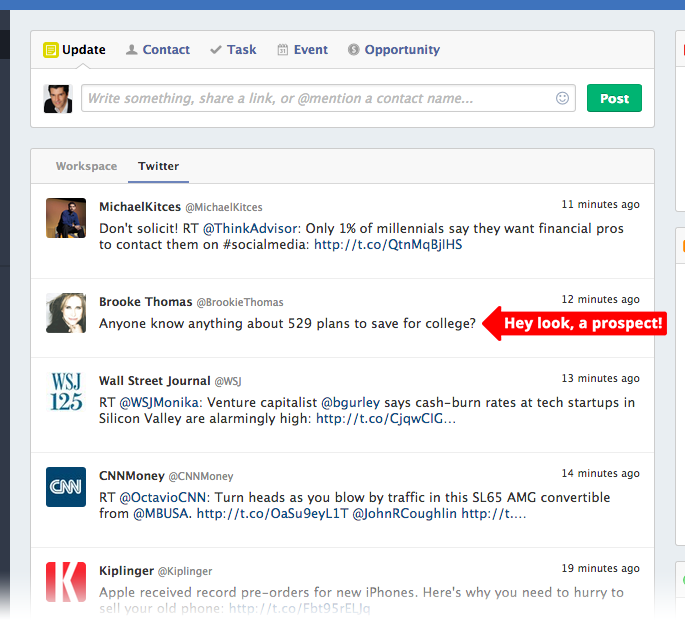685x620 pixels.
Task: Click the WSJ 125 logo avatar
Action: click(x=66, y=392)
